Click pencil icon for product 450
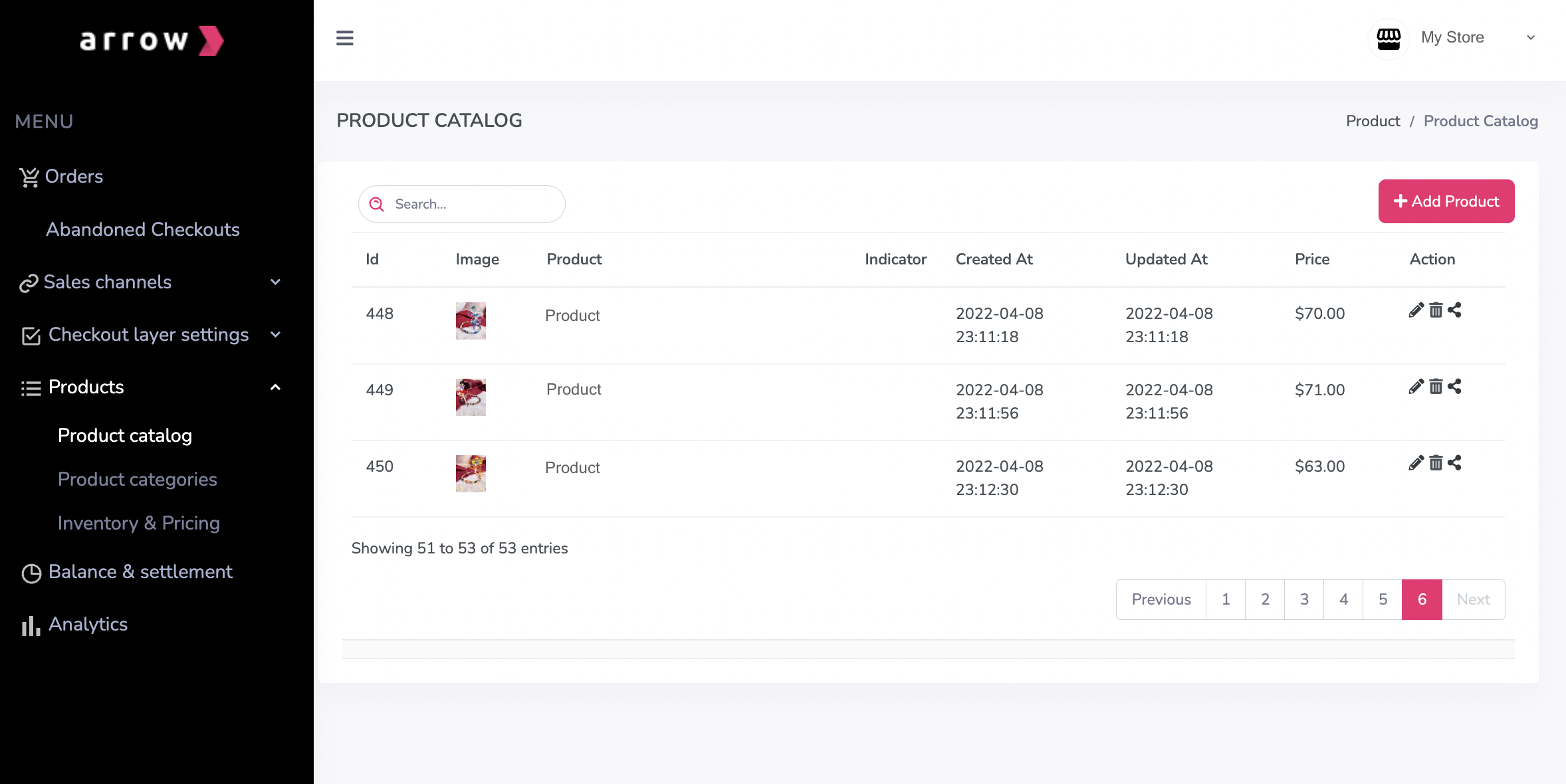This screenshot has width=1566, height=784. click(x=1416, y=463)
